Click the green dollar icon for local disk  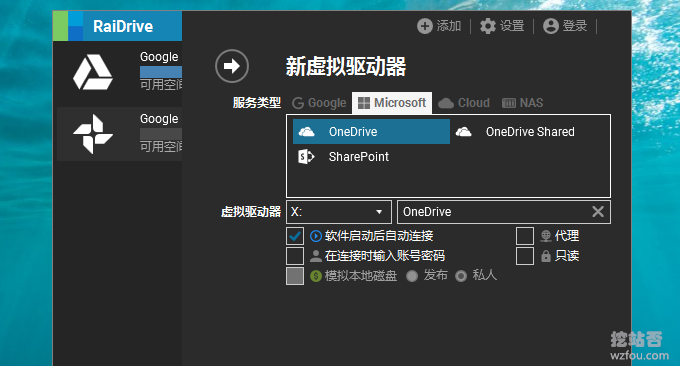pos(316,276)
